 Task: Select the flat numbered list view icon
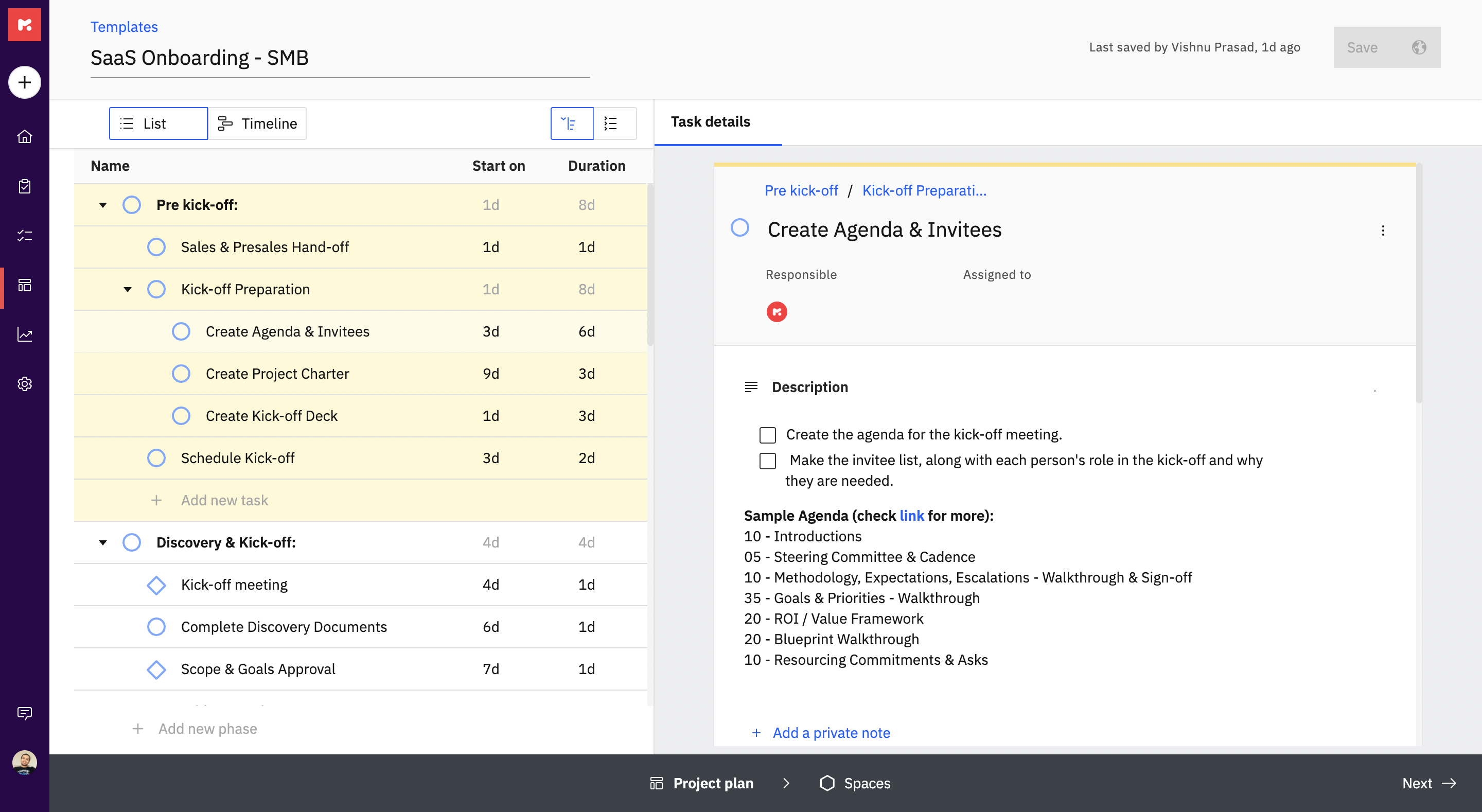614,123
